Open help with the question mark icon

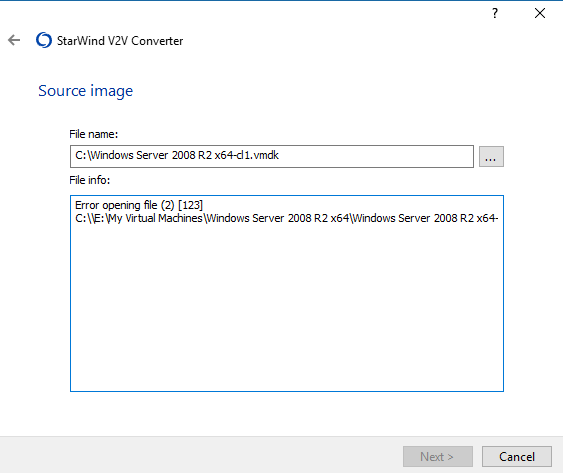coord(495,13)
